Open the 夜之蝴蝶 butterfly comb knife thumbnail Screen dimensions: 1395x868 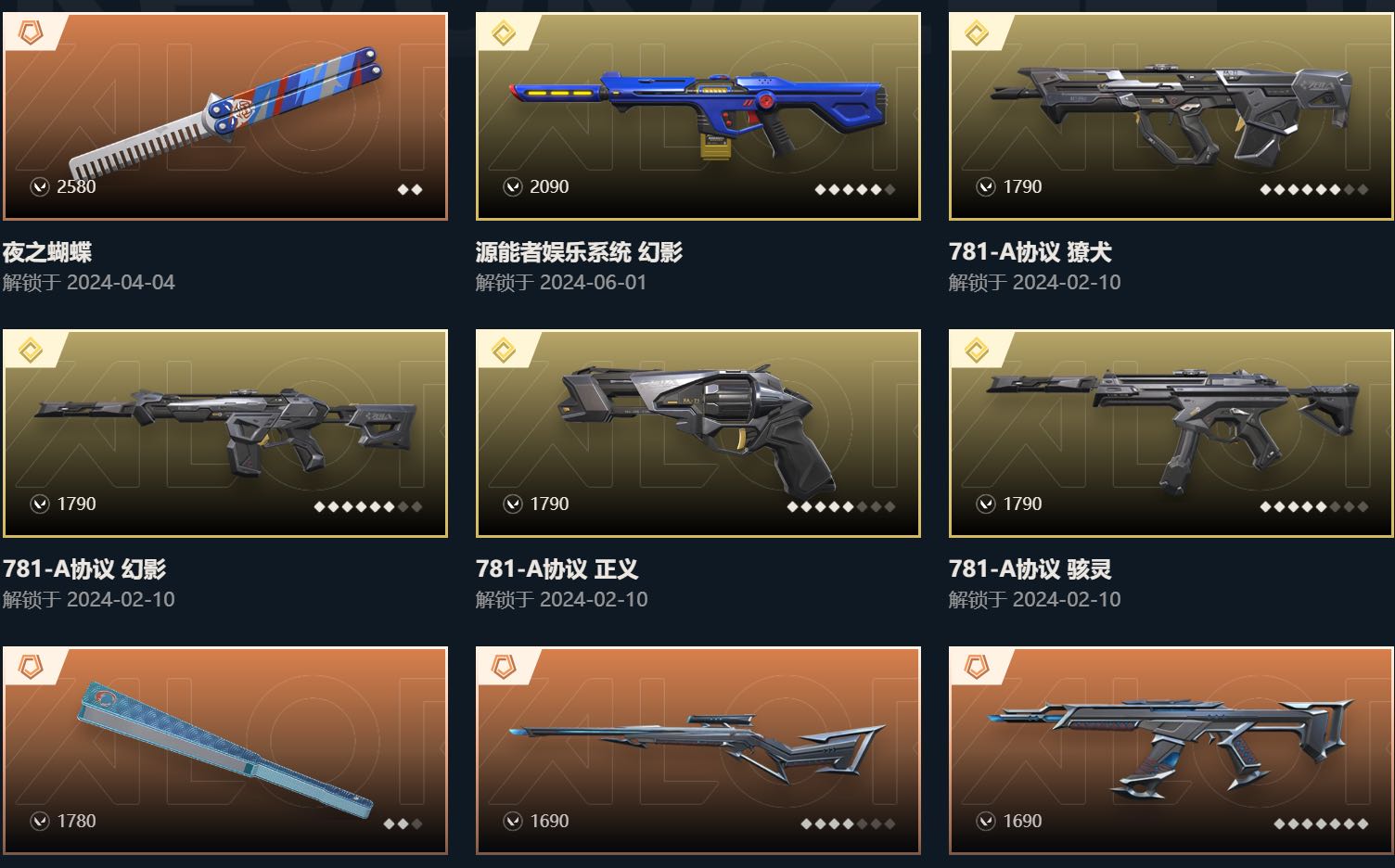[225, 116]
